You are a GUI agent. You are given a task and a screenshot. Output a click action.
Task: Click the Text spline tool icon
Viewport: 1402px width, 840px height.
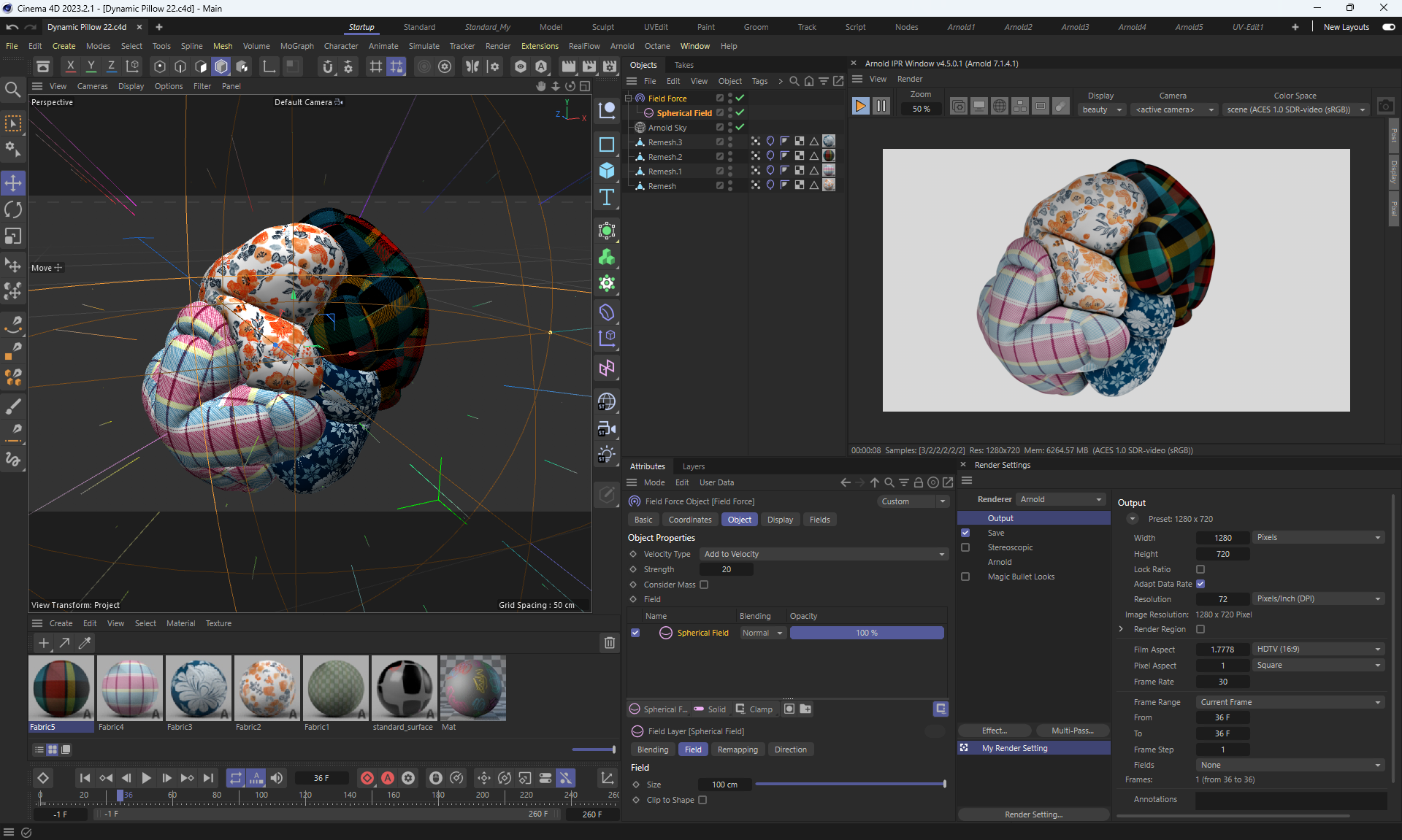pos(607,198)
